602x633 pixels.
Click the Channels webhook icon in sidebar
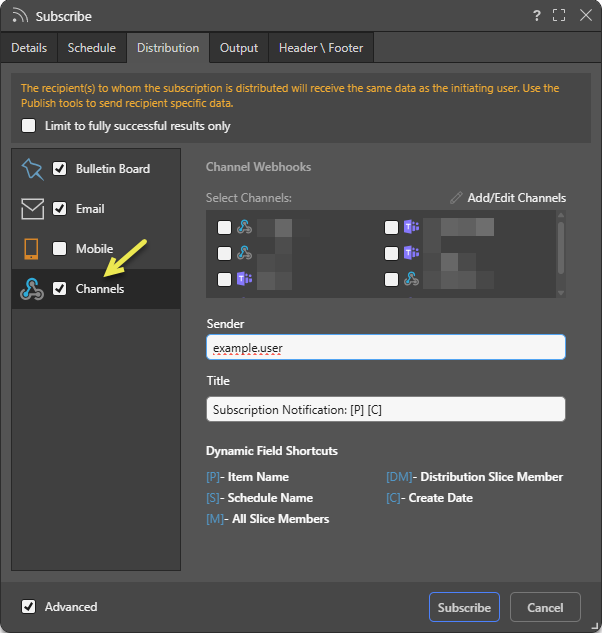pyautogui.click(x=32, y=289)
